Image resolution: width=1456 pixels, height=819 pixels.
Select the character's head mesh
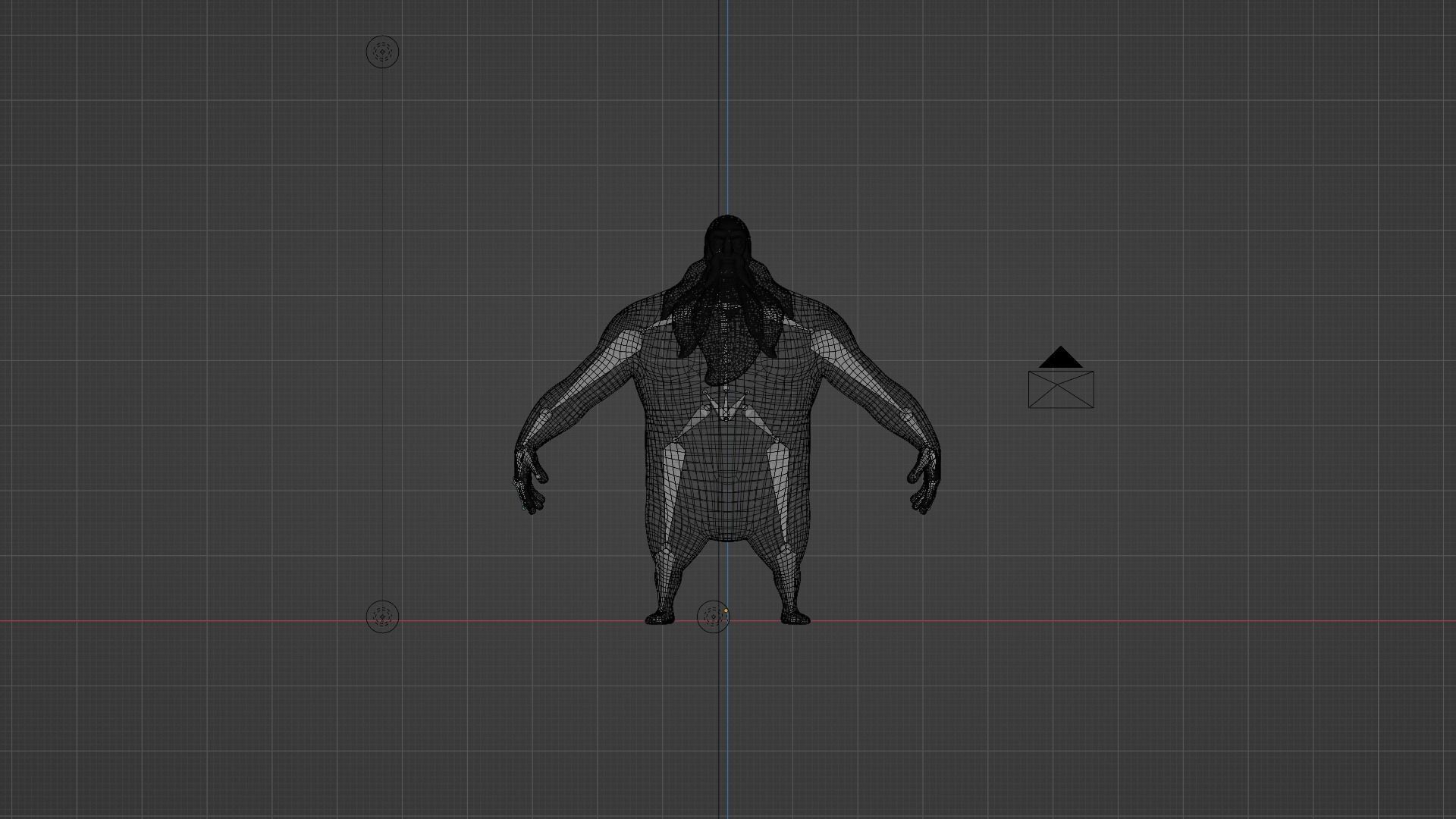click(x=727, y=239)
